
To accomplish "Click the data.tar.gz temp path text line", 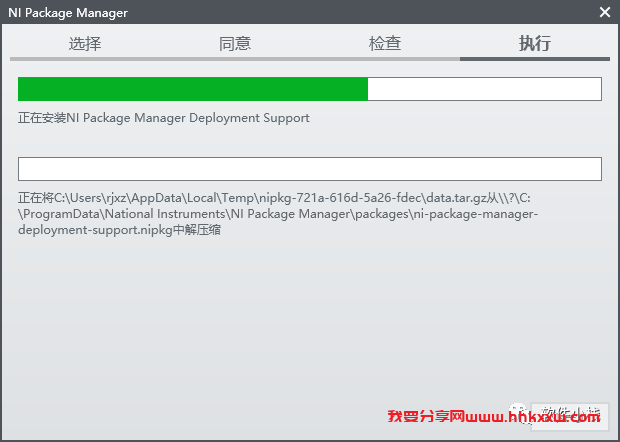I will (x=274, y=198).
